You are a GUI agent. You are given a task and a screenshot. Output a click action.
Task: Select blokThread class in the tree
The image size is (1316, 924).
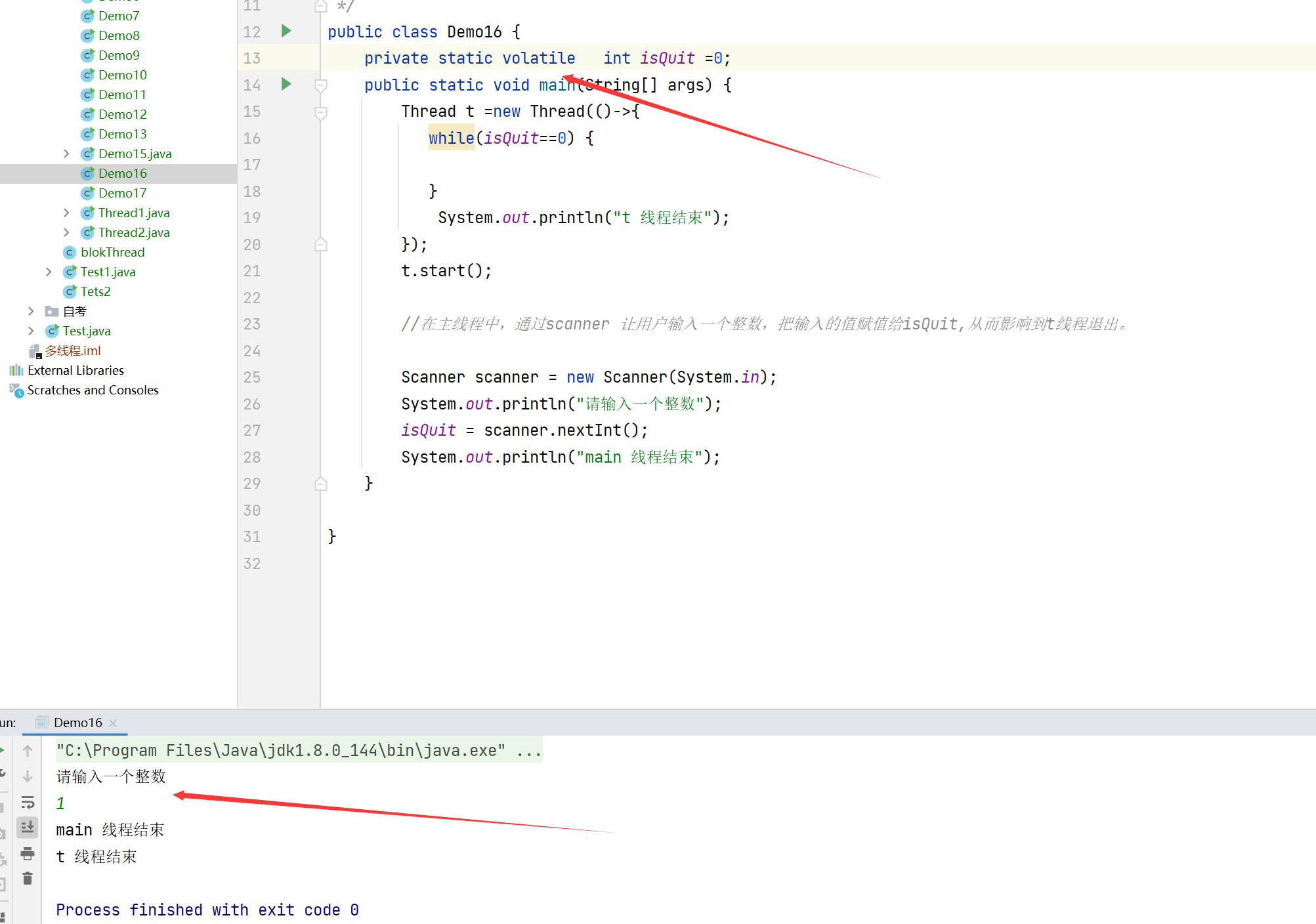click(112, 252)
